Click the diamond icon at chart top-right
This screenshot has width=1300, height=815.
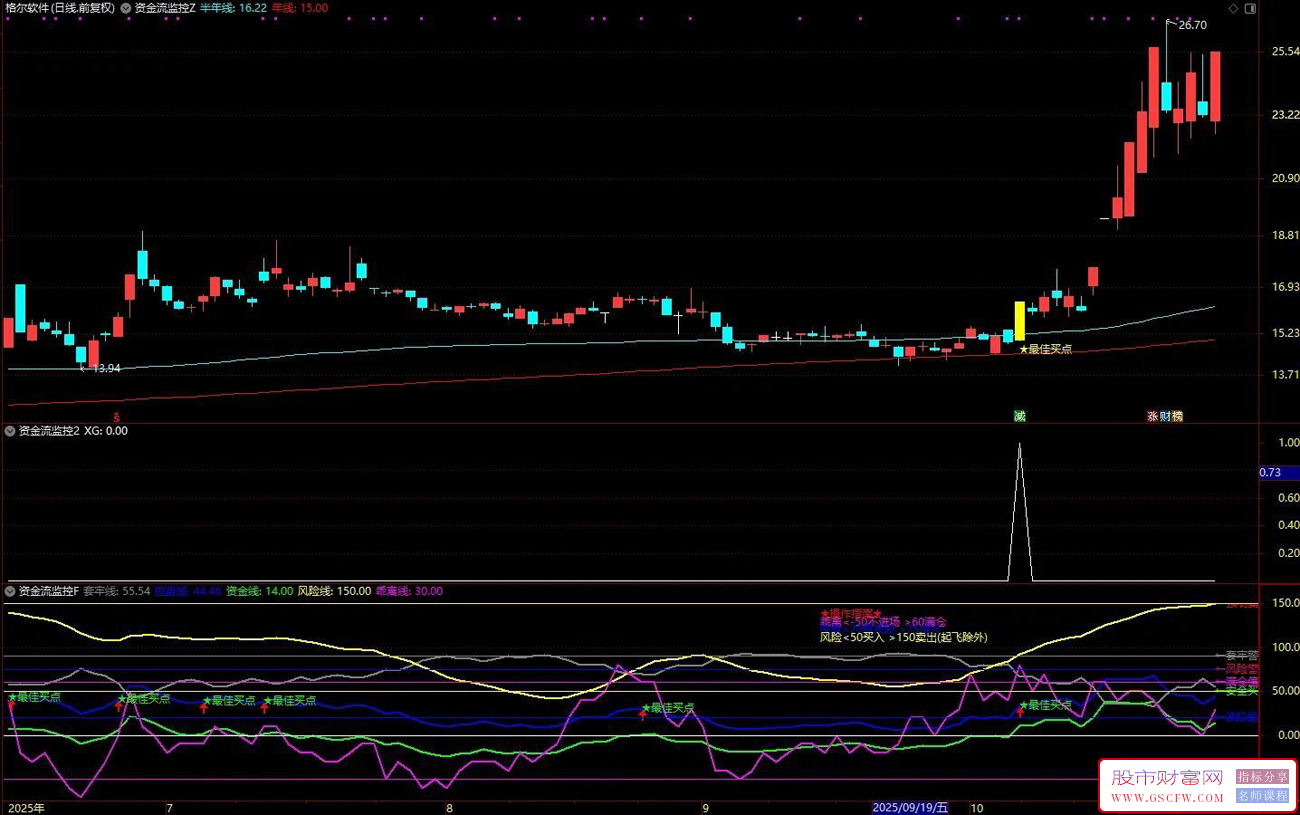pyautogui.click(x=1234, y=8)
